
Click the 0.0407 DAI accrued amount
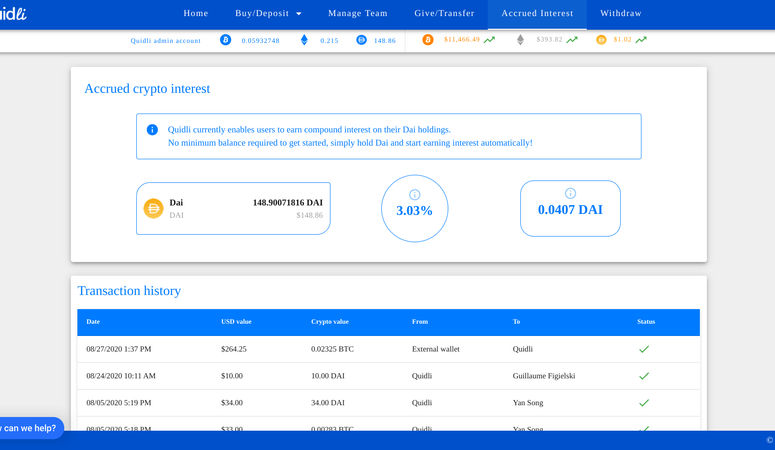(570, 210)
